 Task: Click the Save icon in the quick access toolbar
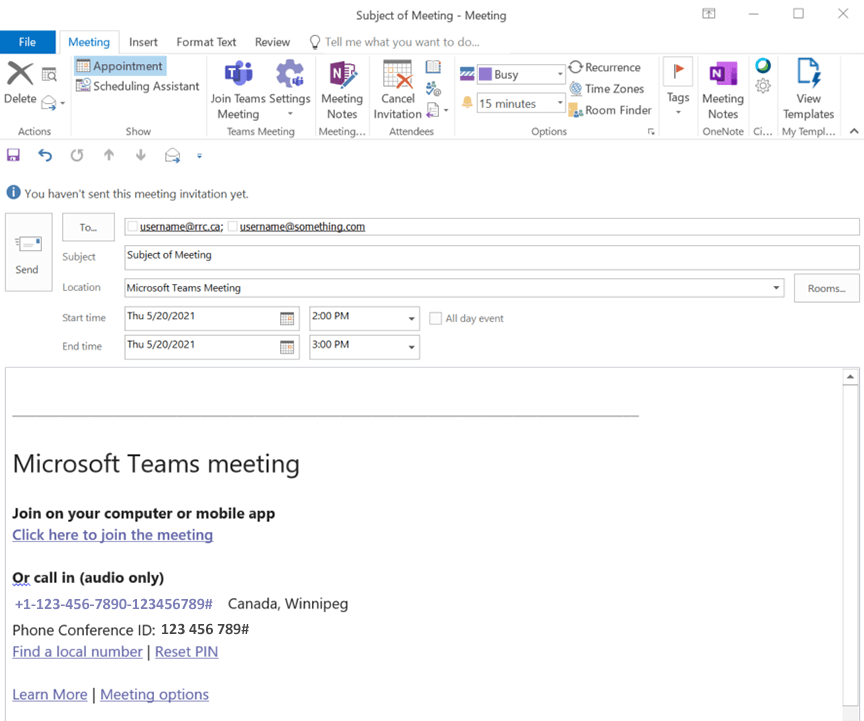[x=13, y=155]
